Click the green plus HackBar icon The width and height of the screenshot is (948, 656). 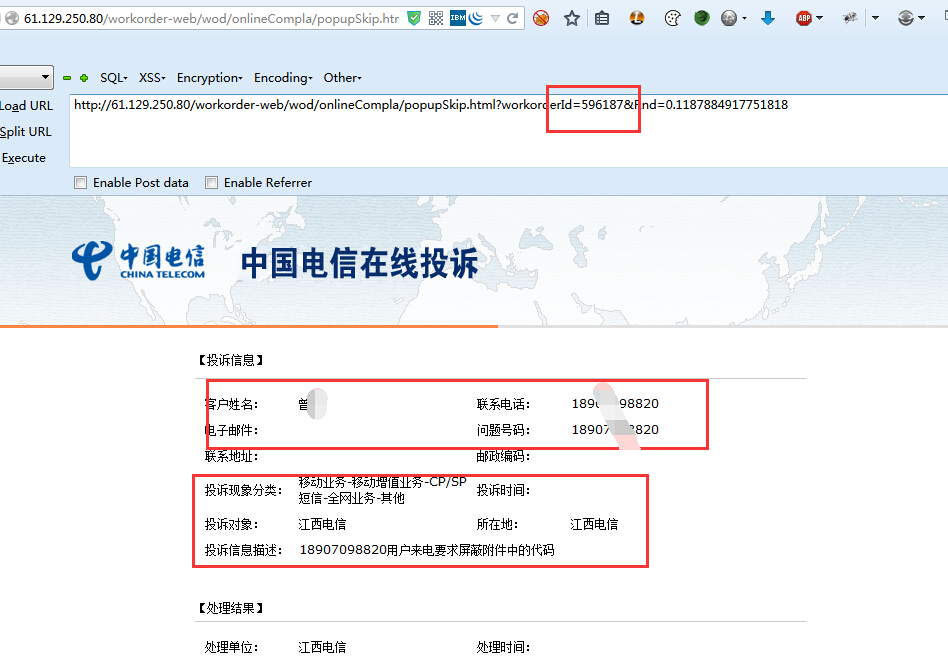(x=84, y=78)
